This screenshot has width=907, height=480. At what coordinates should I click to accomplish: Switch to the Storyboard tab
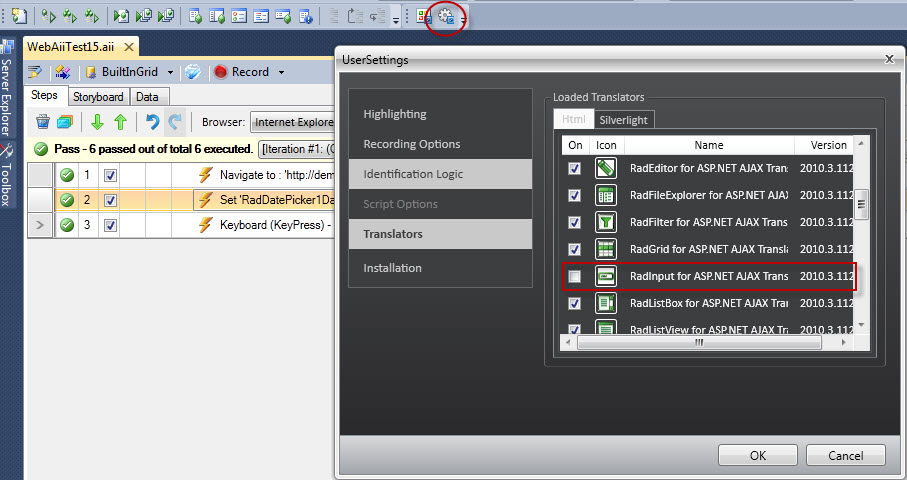coord(98,97)
